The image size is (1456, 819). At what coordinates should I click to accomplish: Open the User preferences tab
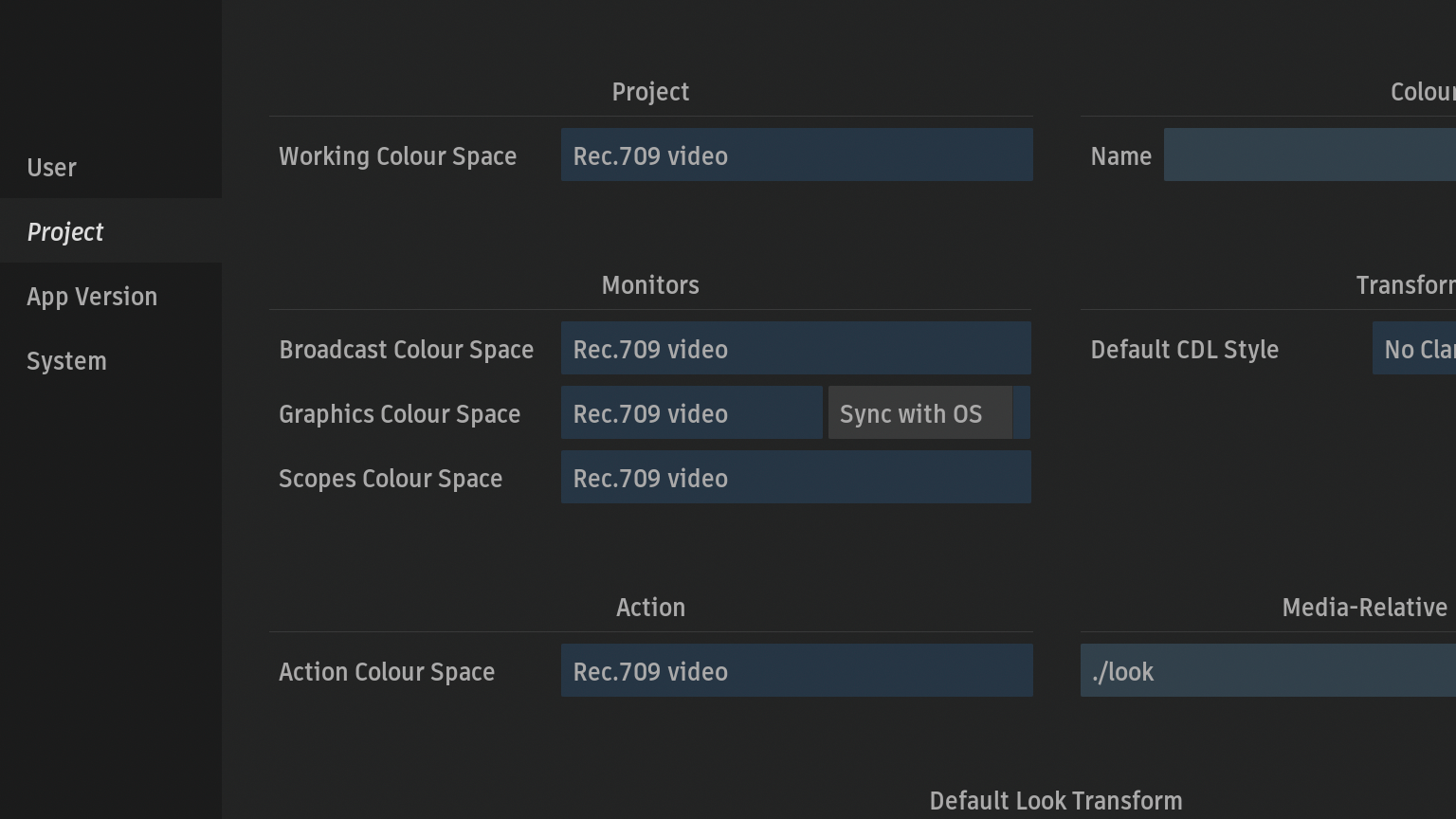[x=52, y=168]
